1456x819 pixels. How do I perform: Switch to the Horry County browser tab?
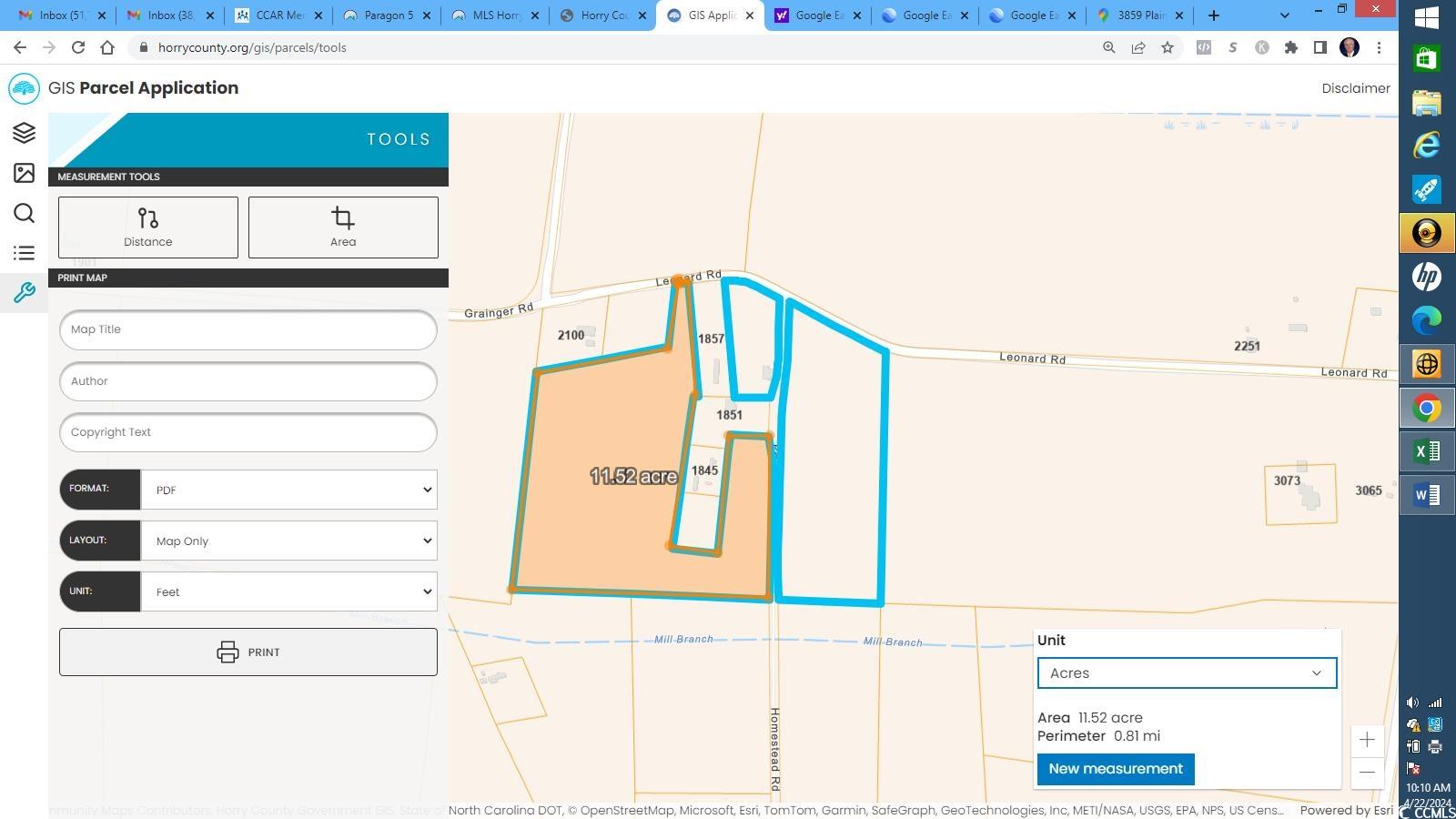602,15
